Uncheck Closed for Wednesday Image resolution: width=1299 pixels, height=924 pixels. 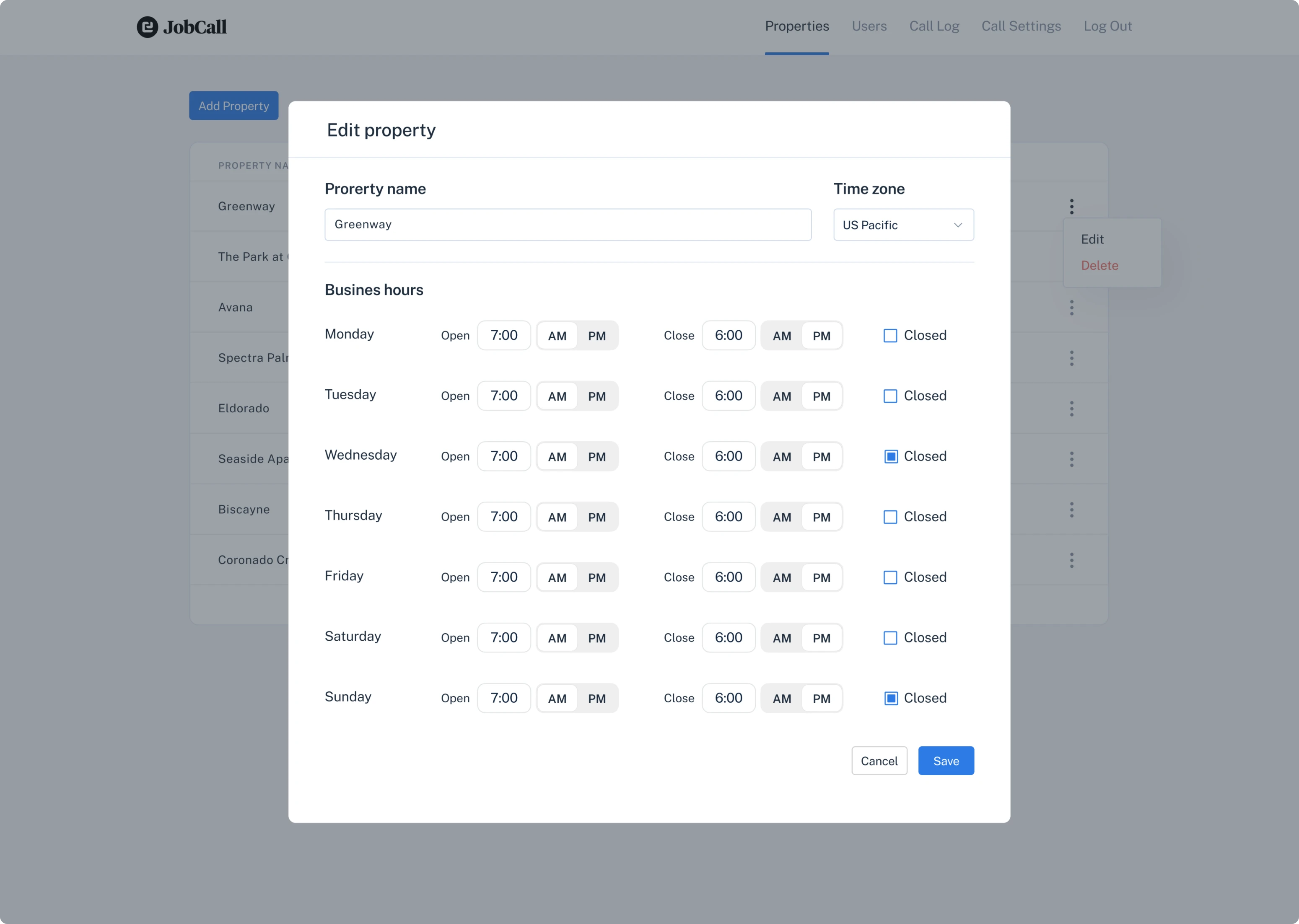(890, 456)
